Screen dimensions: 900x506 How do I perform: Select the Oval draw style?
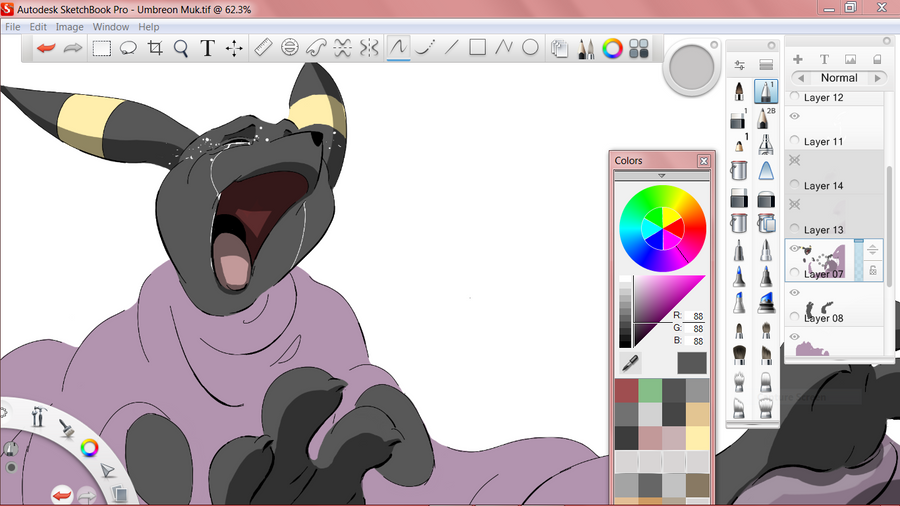tap(530, 47)
